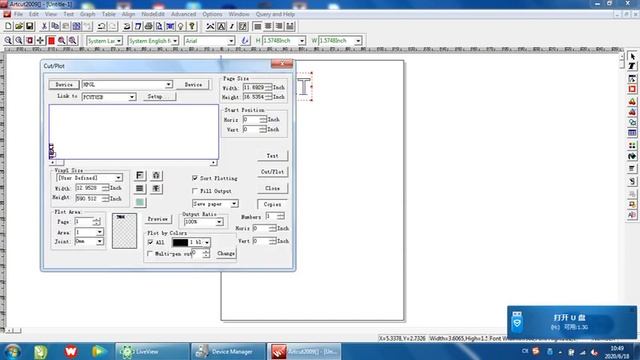This screenshot has height=360, width=640.
Task: Enable the Fill Output checkbox
Action: point(195,191)
